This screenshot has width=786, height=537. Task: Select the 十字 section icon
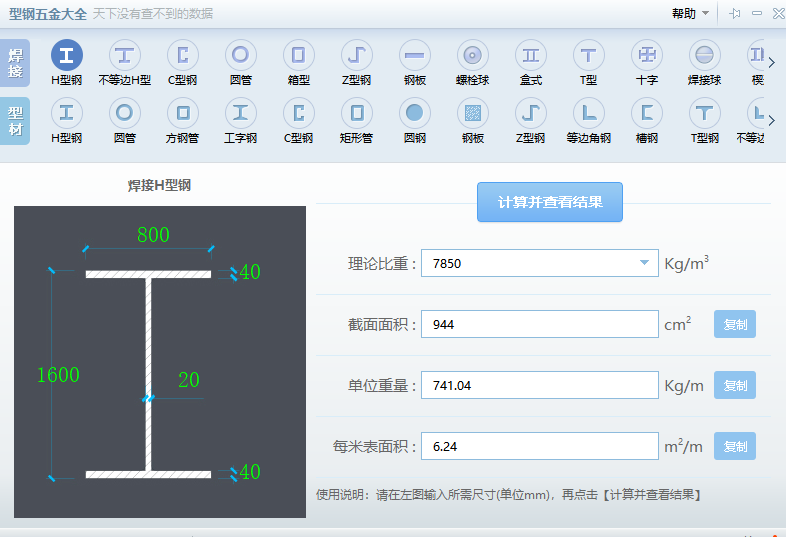(647, 55)
